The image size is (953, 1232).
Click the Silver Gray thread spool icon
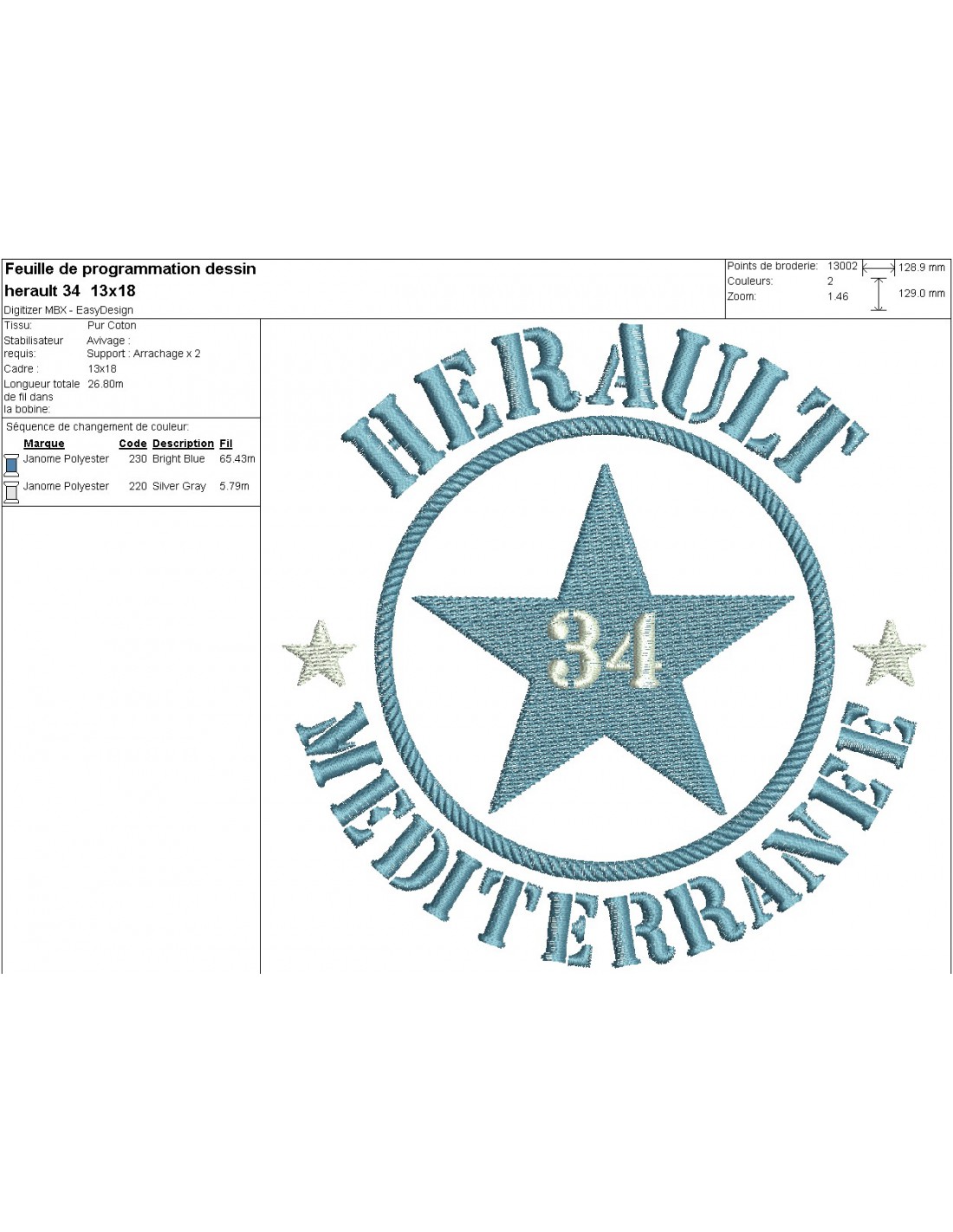coord(11,491)
